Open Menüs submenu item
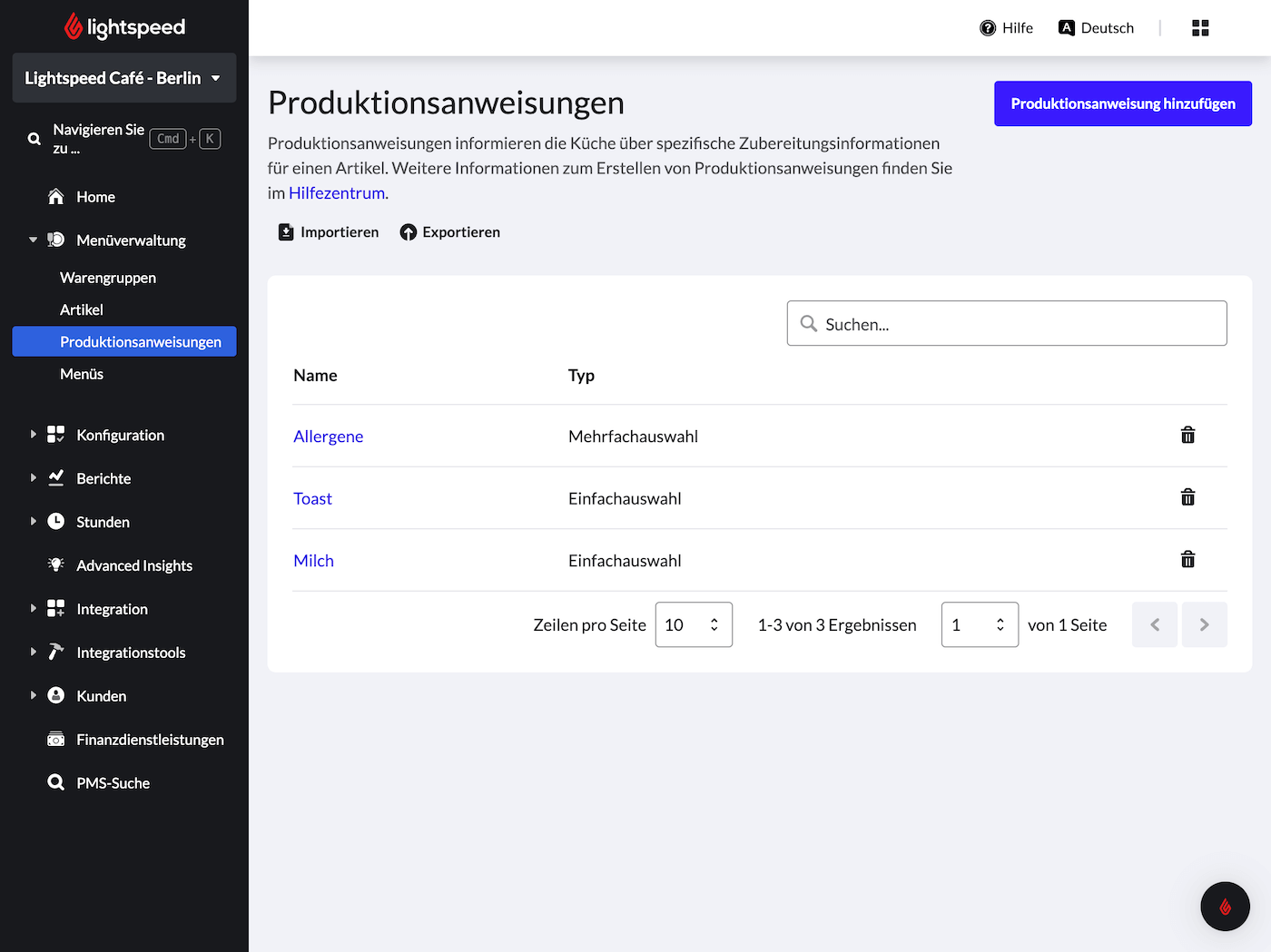1271x952 pixels. (82, 374)
